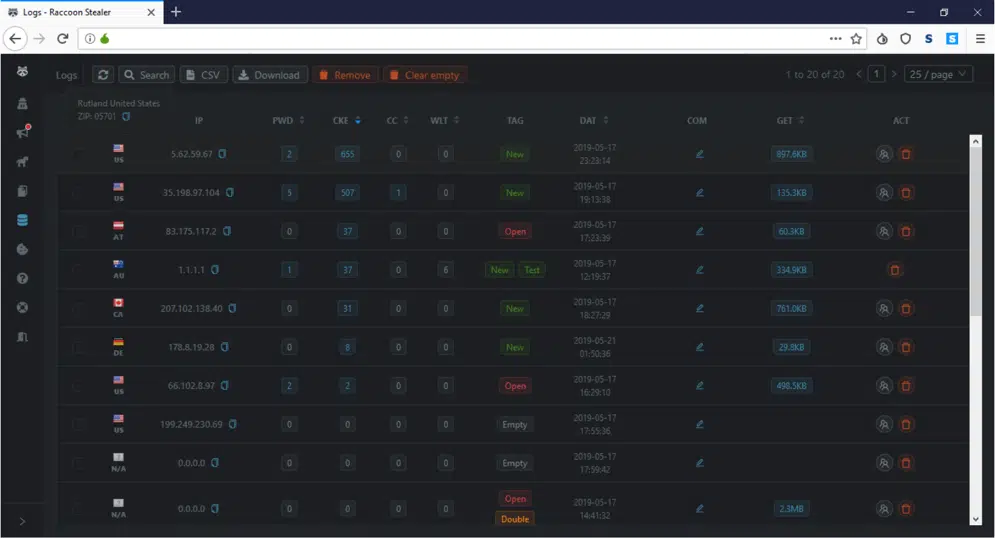Viewport: 995px width, 538px height.
Task: Click the table vertical scrollbar down arrow
Action: [976, 520]
